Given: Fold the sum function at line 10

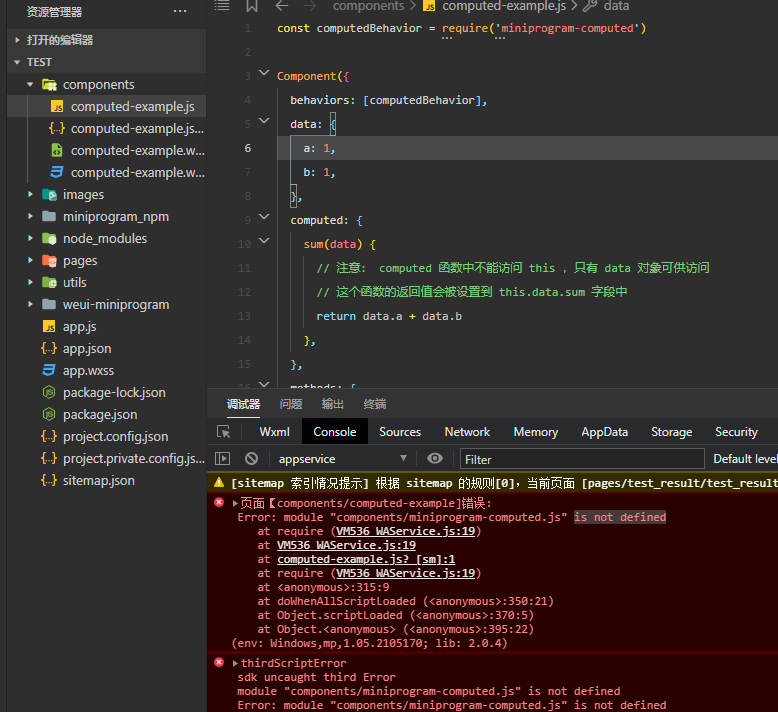Looking at the screenshot, I should click(264, 241).
